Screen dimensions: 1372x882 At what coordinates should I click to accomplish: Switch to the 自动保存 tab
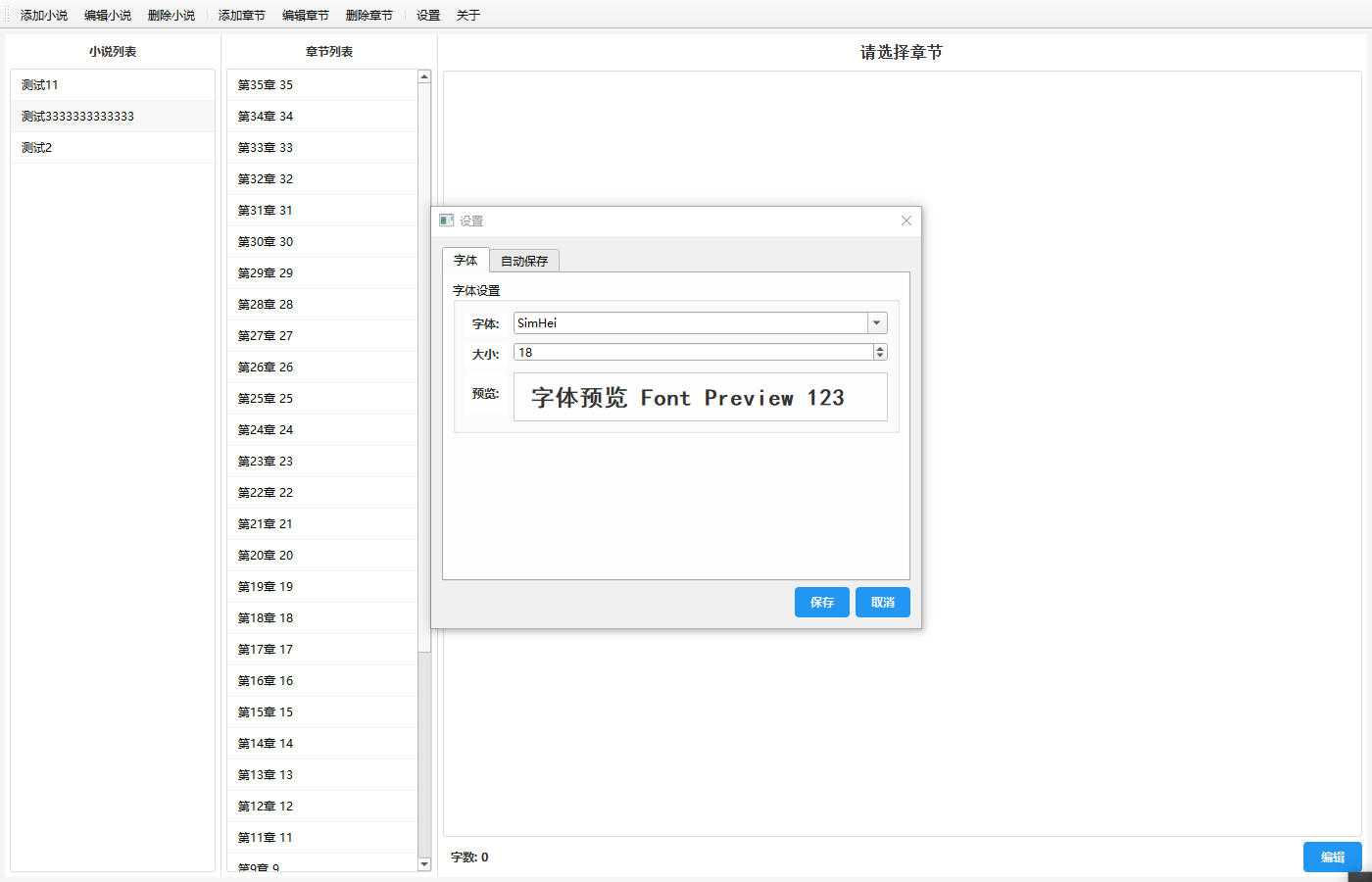pos(524,261)
